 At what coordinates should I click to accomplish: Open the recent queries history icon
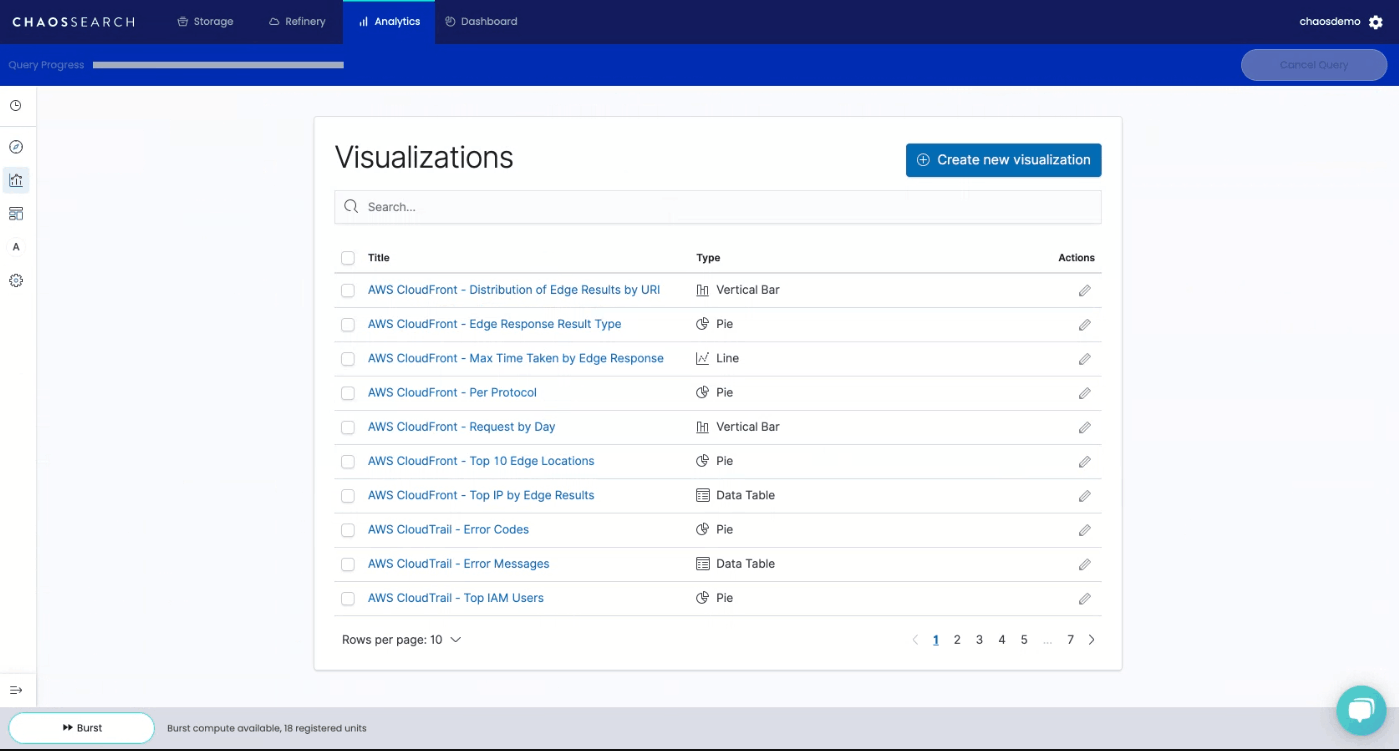coord(15,104)
